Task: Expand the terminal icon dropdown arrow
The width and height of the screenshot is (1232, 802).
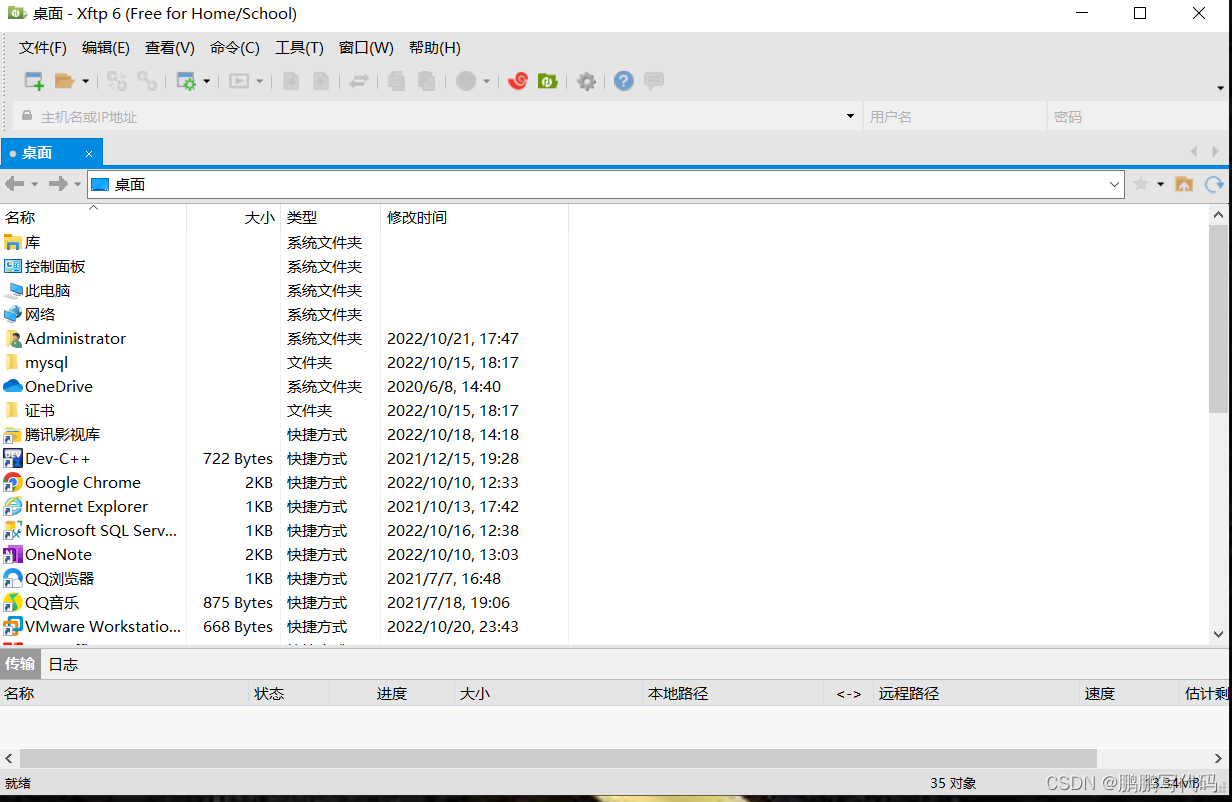Action: click(260, 82)
